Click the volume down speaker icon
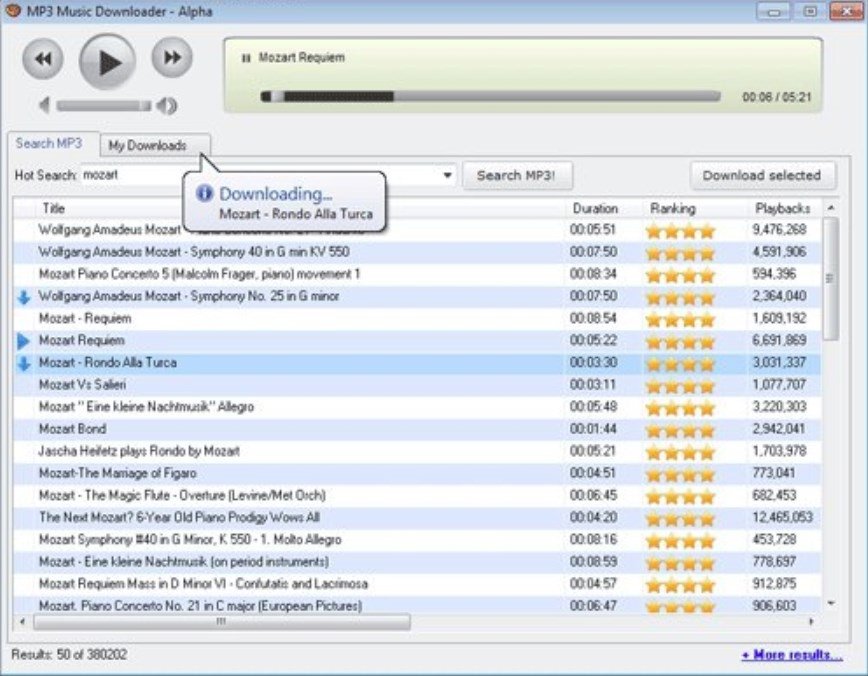Viewport: 868px width, 676px height. (x=44, y=105)
